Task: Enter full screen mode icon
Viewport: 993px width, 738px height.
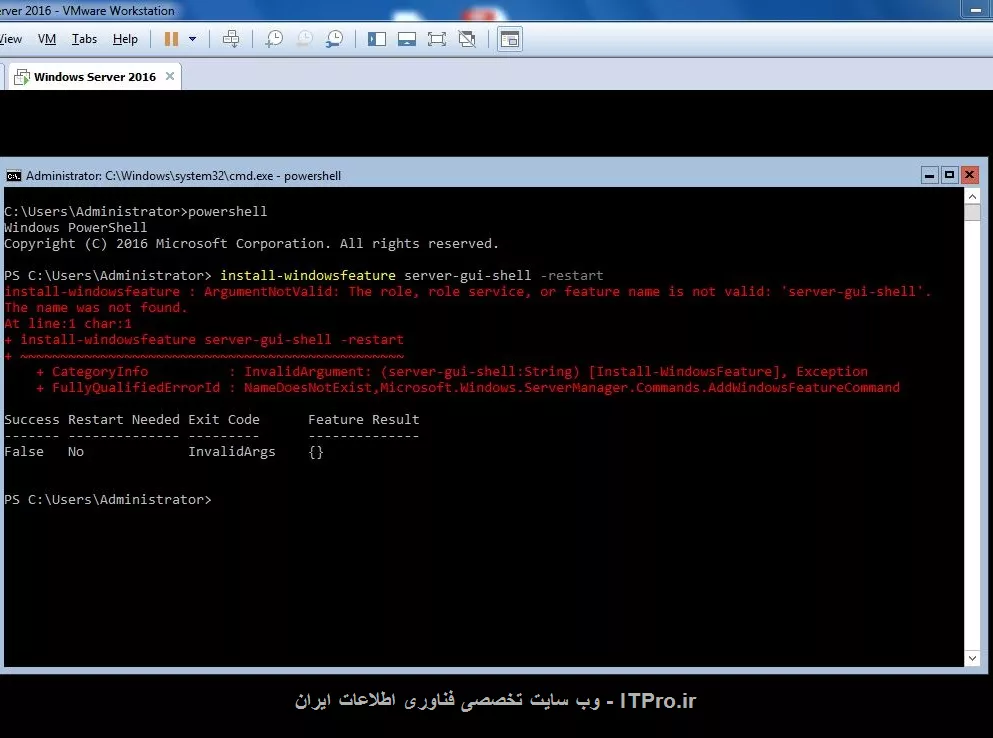Action: tap(437, 39)
